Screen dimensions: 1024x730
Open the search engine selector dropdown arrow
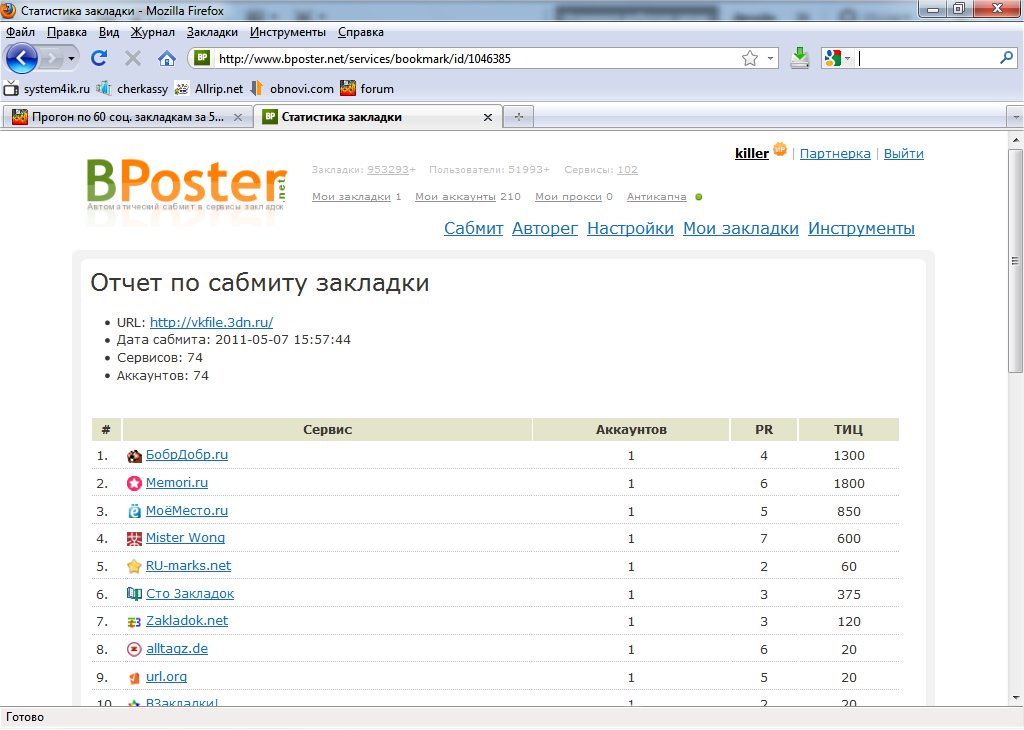coord(848,59)
